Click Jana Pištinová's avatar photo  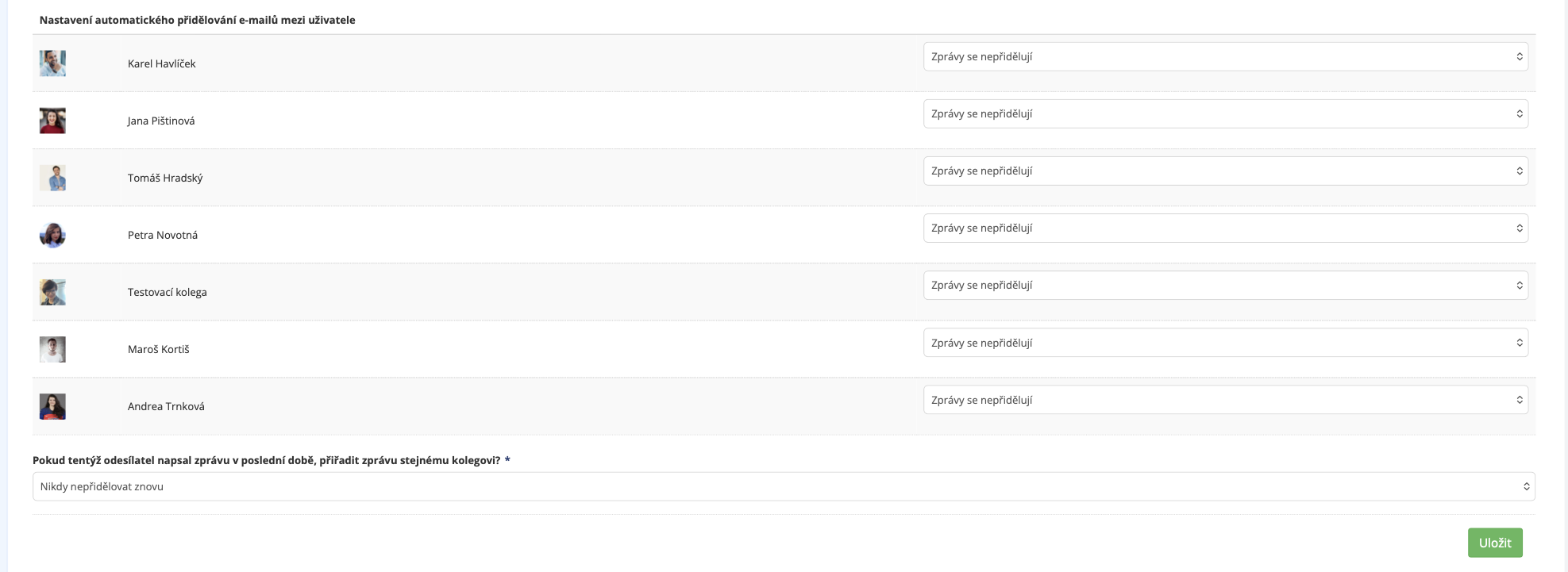[x=52, y=121]
